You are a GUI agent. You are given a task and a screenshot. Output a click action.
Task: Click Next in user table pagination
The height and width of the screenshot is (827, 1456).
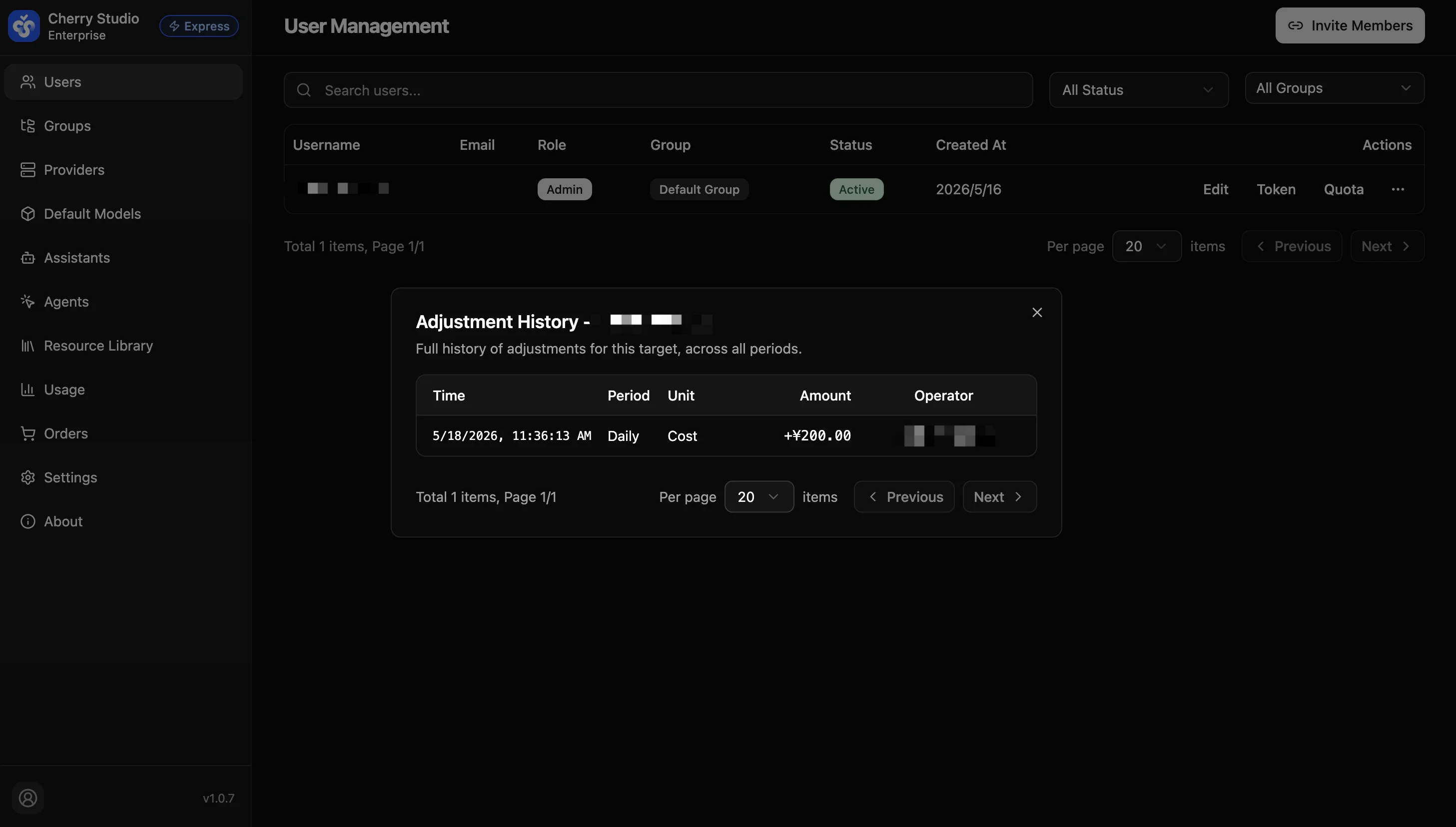click(1387, 246)
